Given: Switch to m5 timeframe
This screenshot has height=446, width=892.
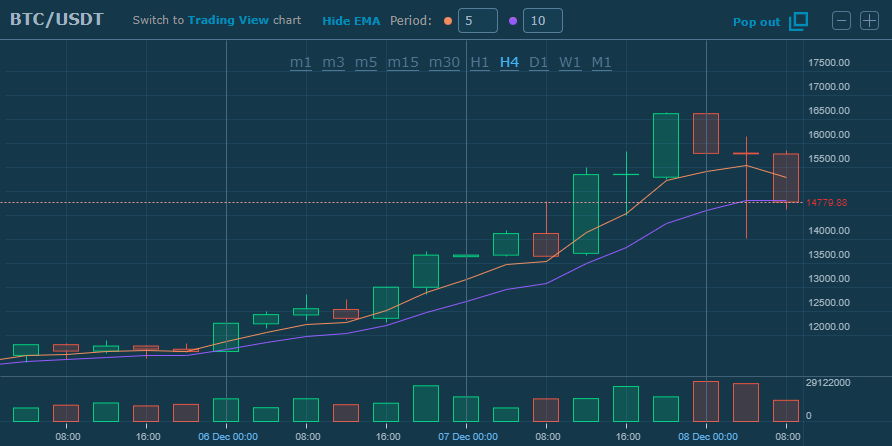Looking at the screenshot, I should pos(365,63).
